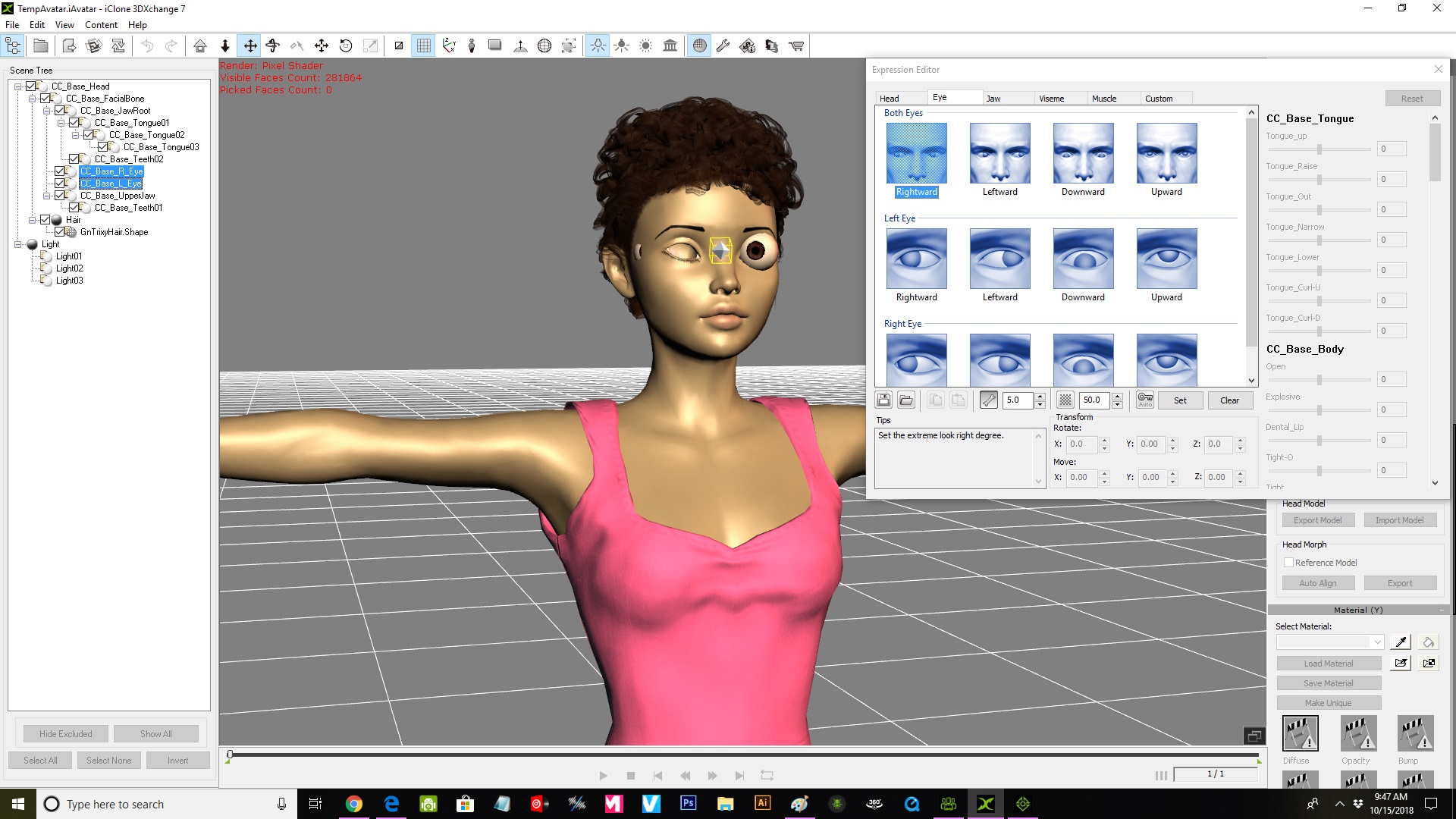Toggle the GnTrixyHair.Shape visibility checkbox
Viewport: 1456px width, 819px height.
pos(60,232)
